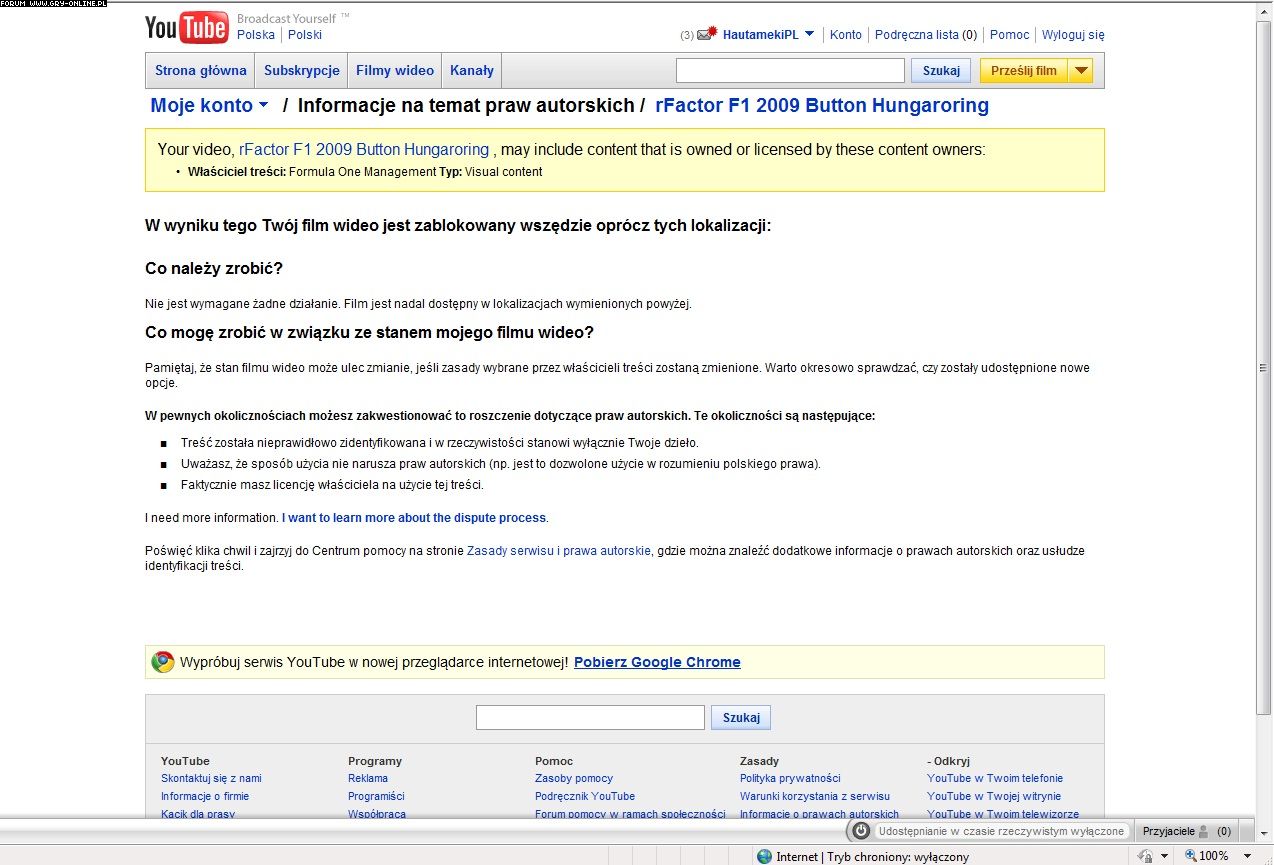Open video link in yellow notice

pyautogui.click(x=364, y=150)
